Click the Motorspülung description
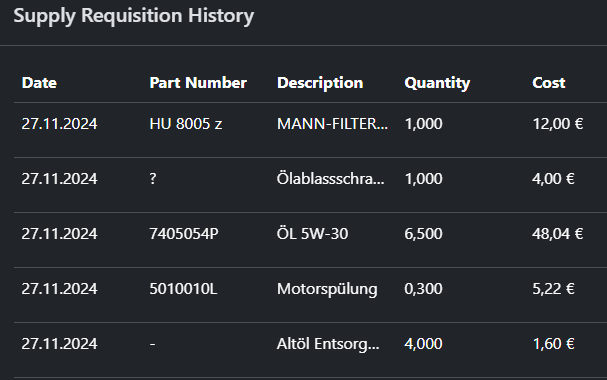The image size is (607, 380). [x=327, y=289]
